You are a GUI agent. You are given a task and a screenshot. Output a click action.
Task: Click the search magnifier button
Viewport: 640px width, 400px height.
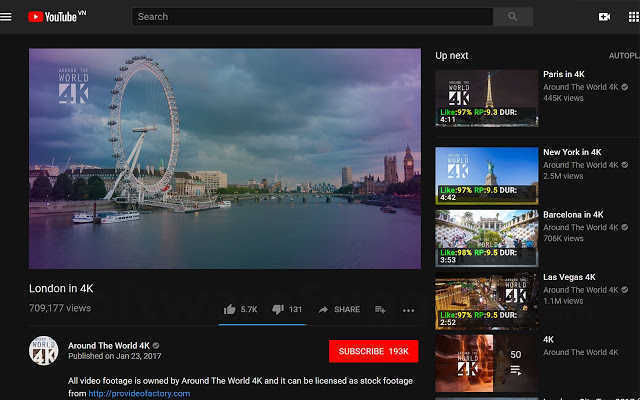click(513, 17)
